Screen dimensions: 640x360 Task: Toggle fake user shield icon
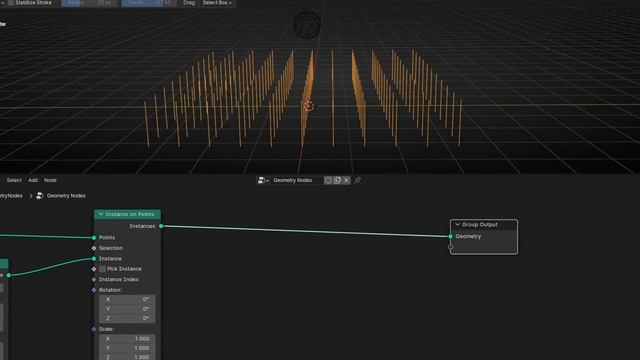(x=328, y=180)
